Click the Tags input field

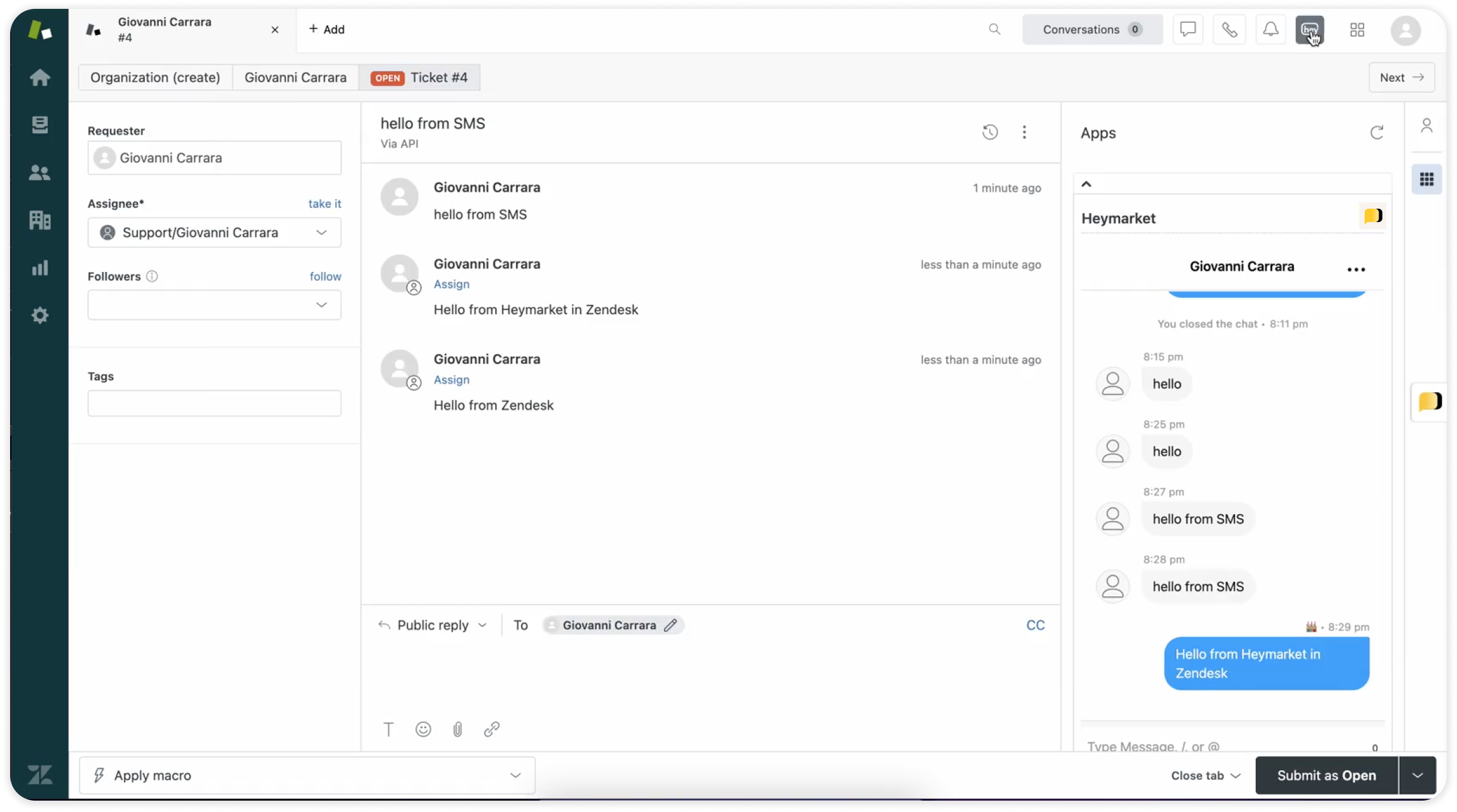pyautogui.click(x=214, y=403)
